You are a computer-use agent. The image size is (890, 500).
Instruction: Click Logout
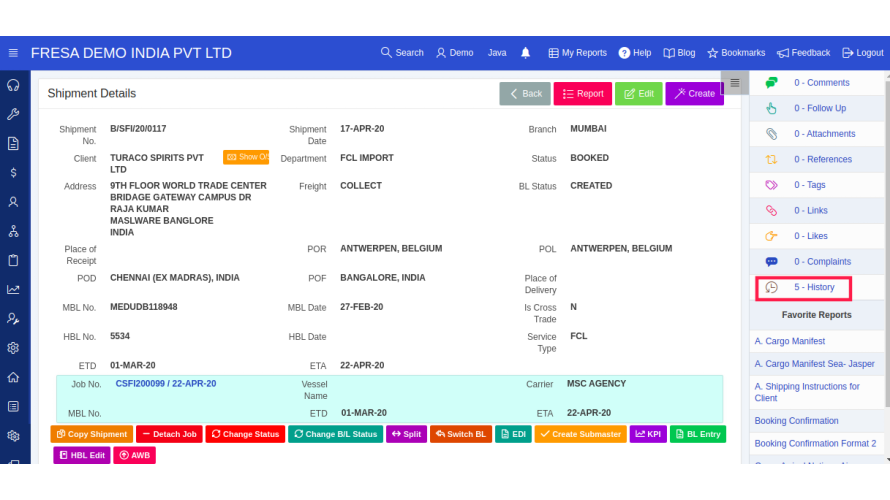pyautogui.click(x=863, y=53)
